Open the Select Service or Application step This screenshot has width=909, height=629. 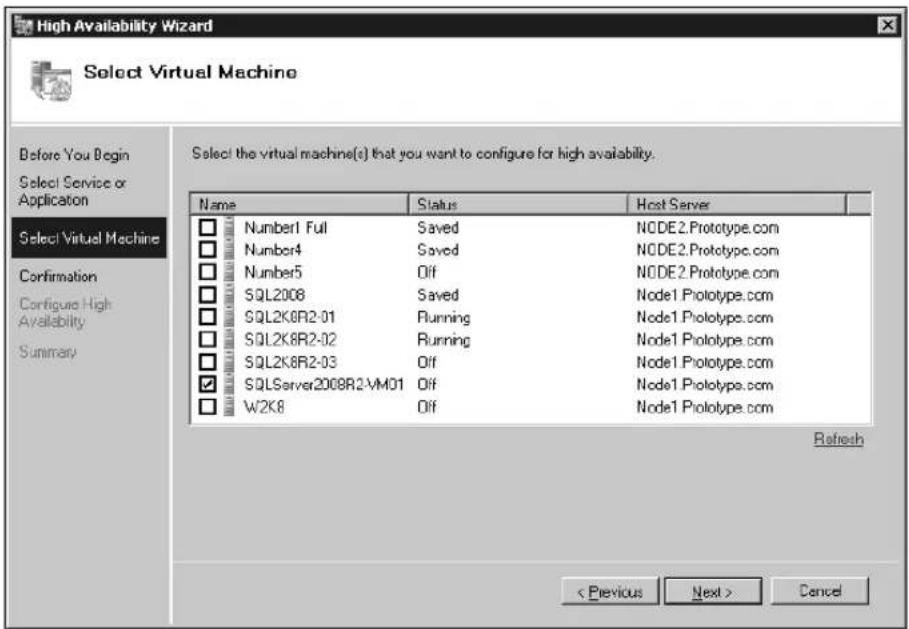[x=72, y=191]
